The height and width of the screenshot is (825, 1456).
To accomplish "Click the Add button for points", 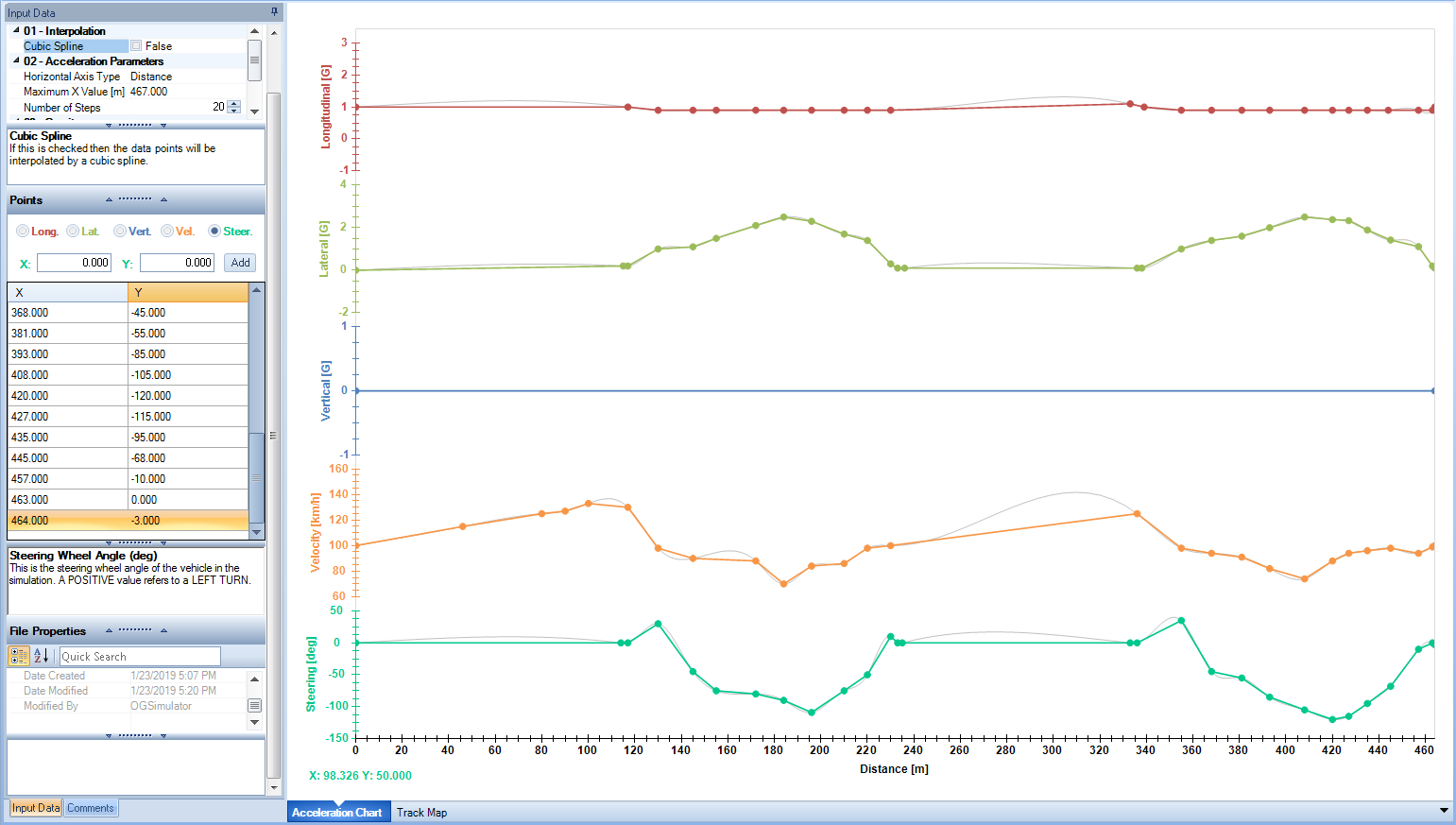I will 241,263.
